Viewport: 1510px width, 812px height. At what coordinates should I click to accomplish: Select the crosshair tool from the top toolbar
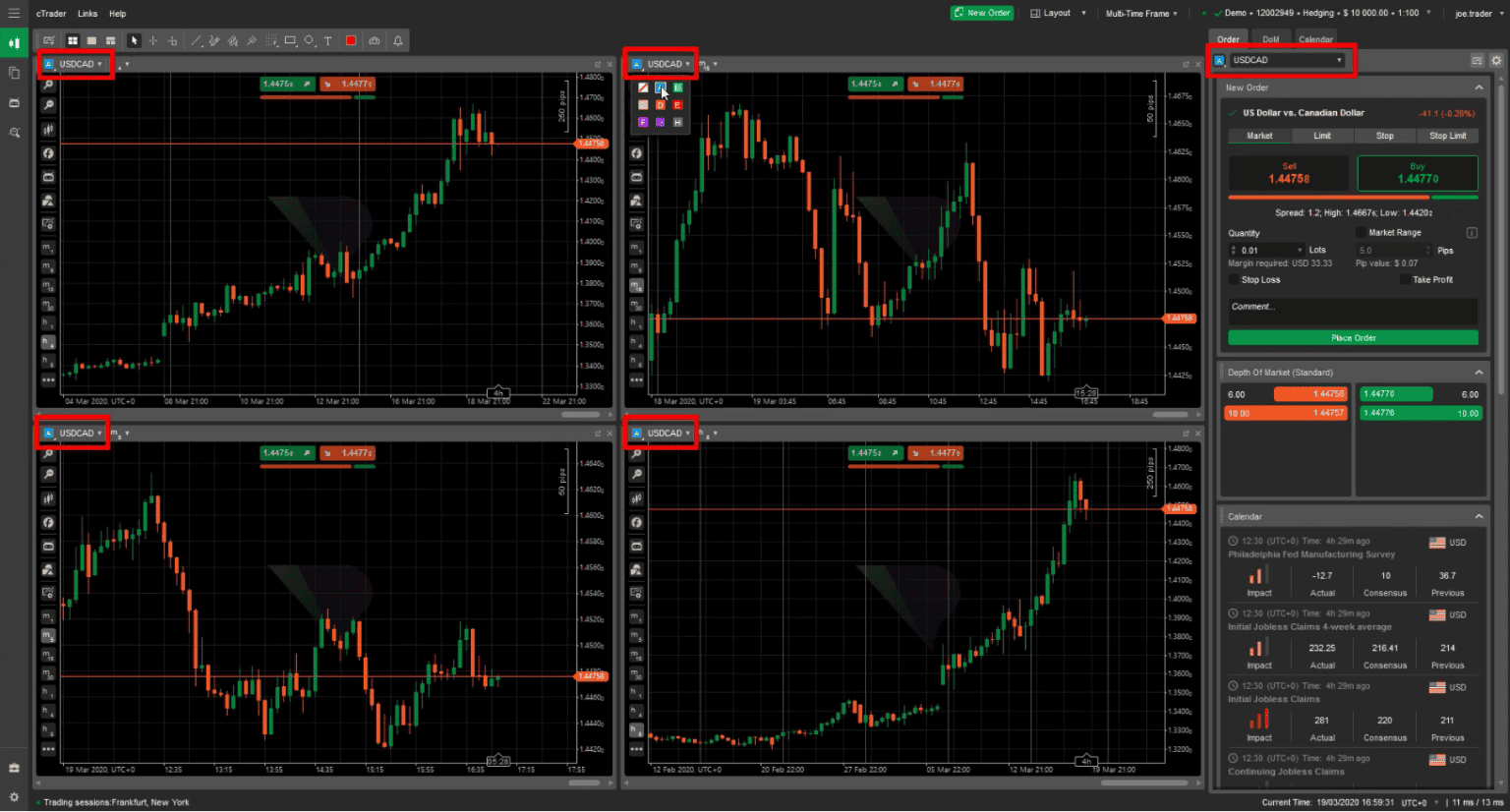coord(154,40)
